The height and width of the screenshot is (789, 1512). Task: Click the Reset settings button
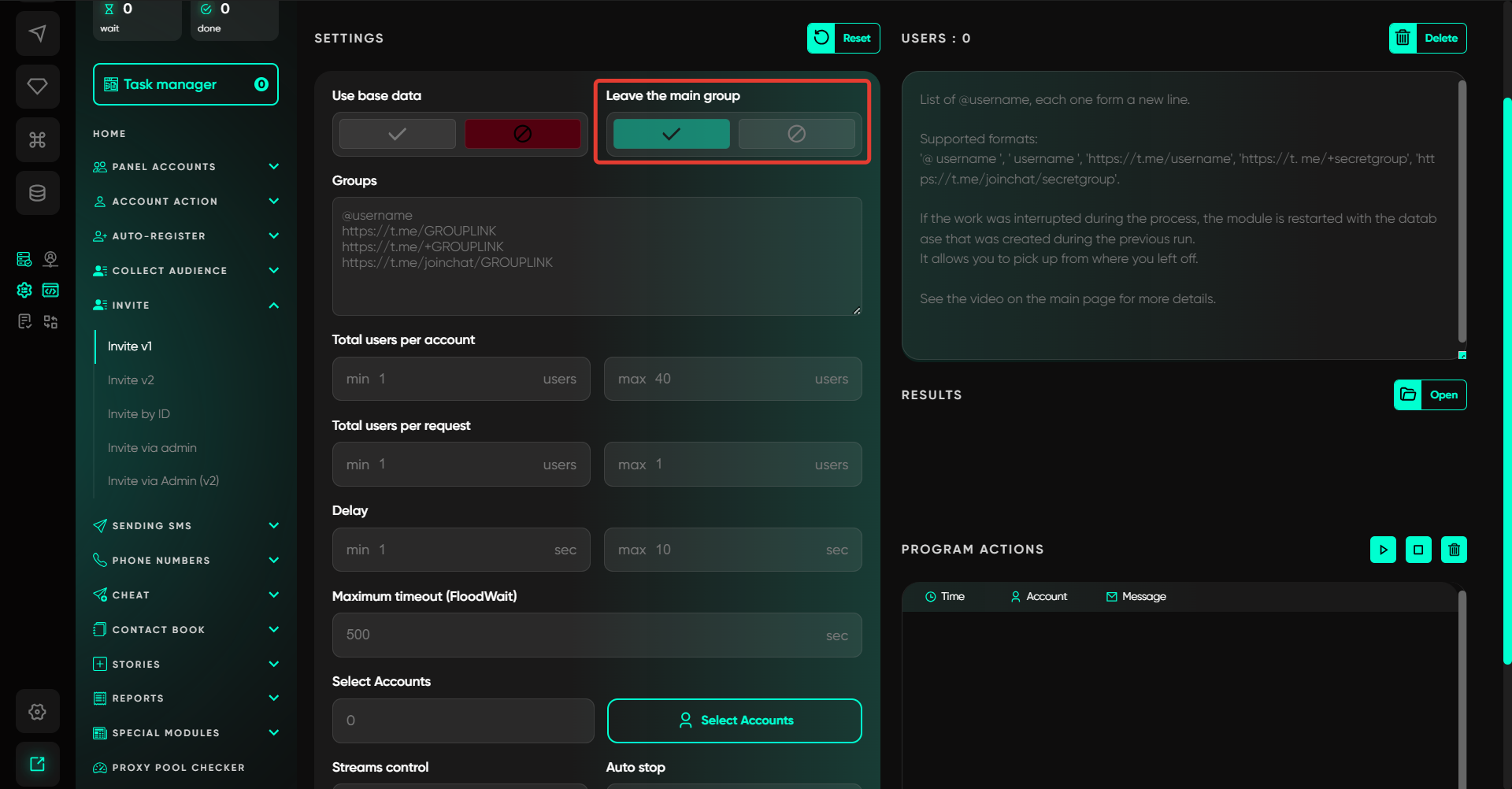pos(843,38)
